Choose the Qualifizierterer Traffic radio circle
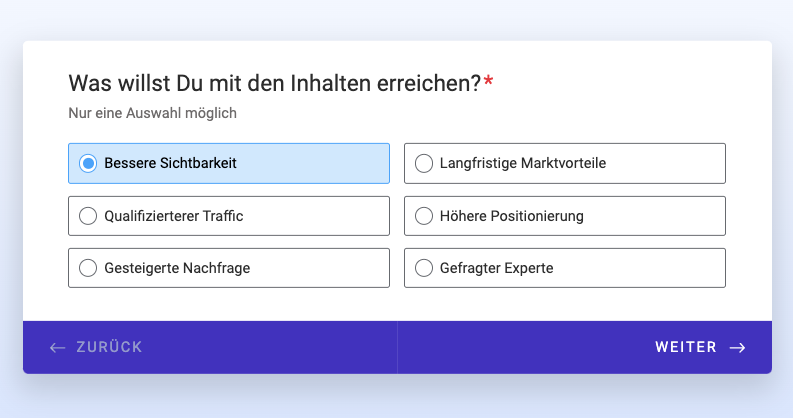The image size is (793, 418). click(x=88, y=215)
